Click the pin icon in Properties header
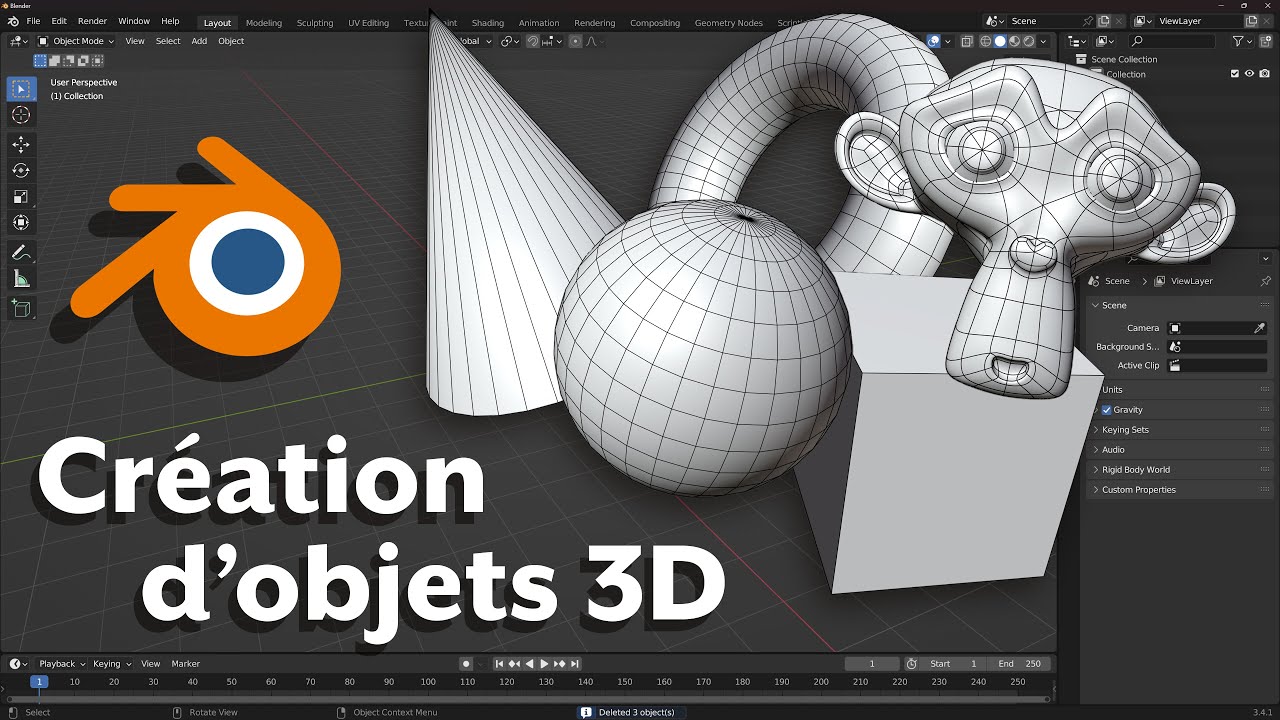The height and width of the screenshot is (720, 1280). (1266, 281)
